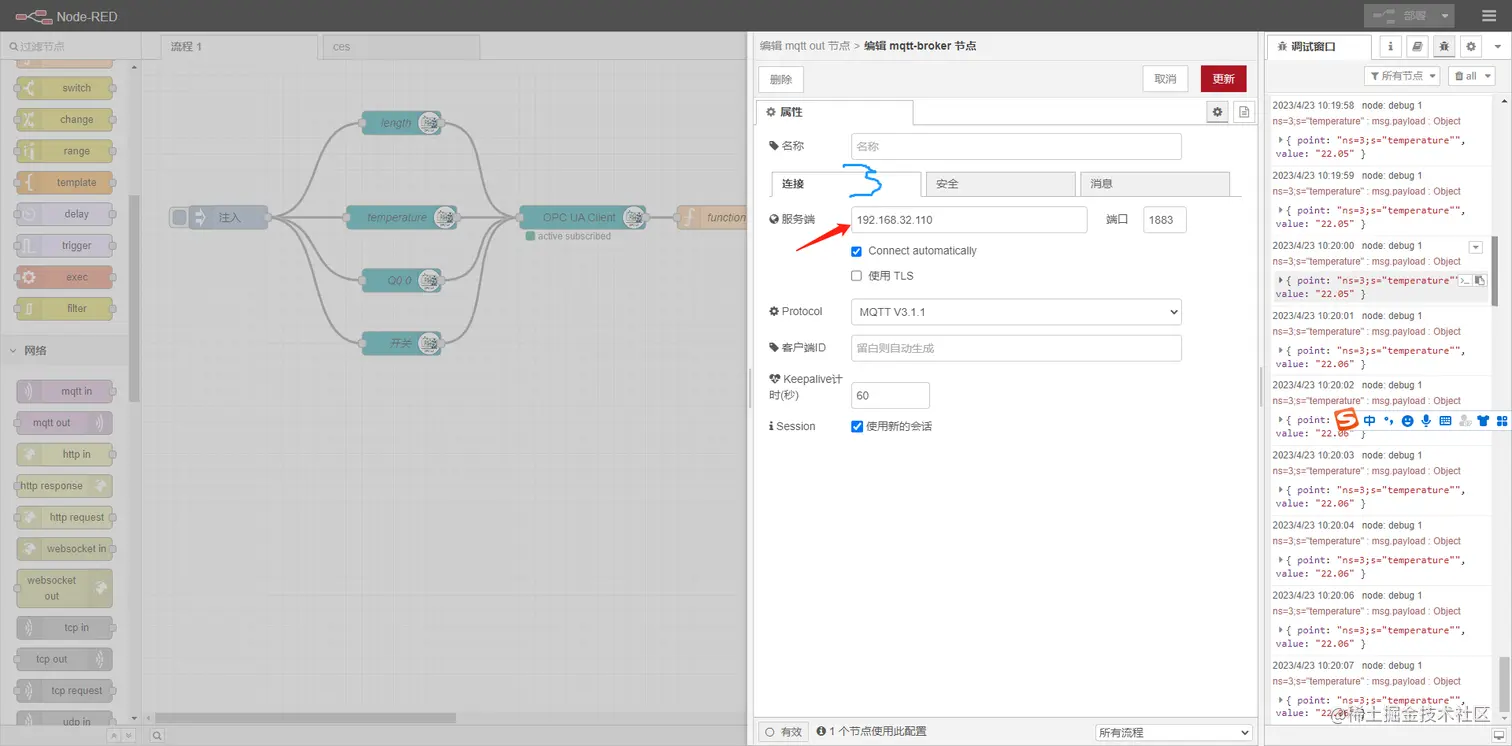Select the OPC UA Client node on canvas
The image size is (1512, 746).
pos(582,217)
